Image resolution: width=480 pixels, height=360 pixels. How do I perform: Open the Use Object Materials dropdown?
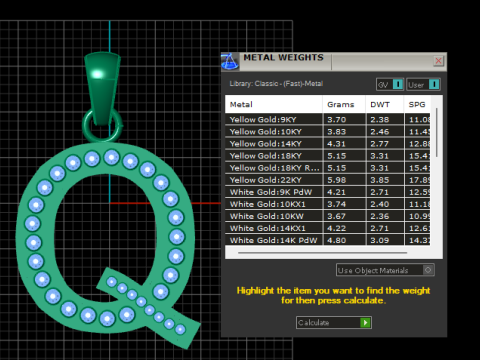click(385, 270)
